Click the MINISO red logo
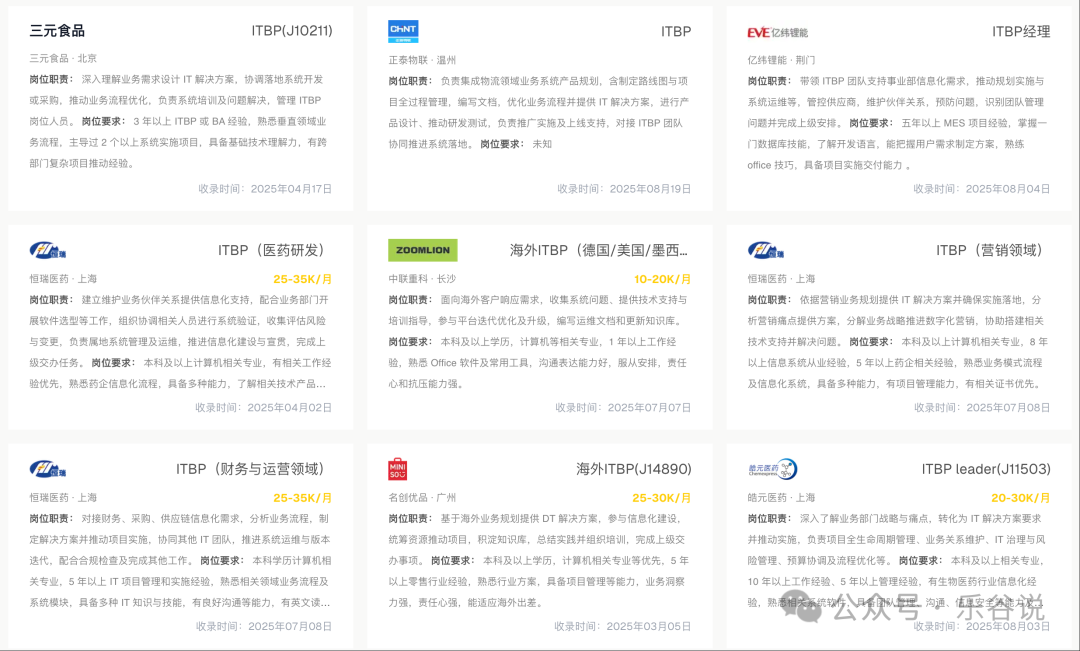1080x651 pixels. [397, 469]
